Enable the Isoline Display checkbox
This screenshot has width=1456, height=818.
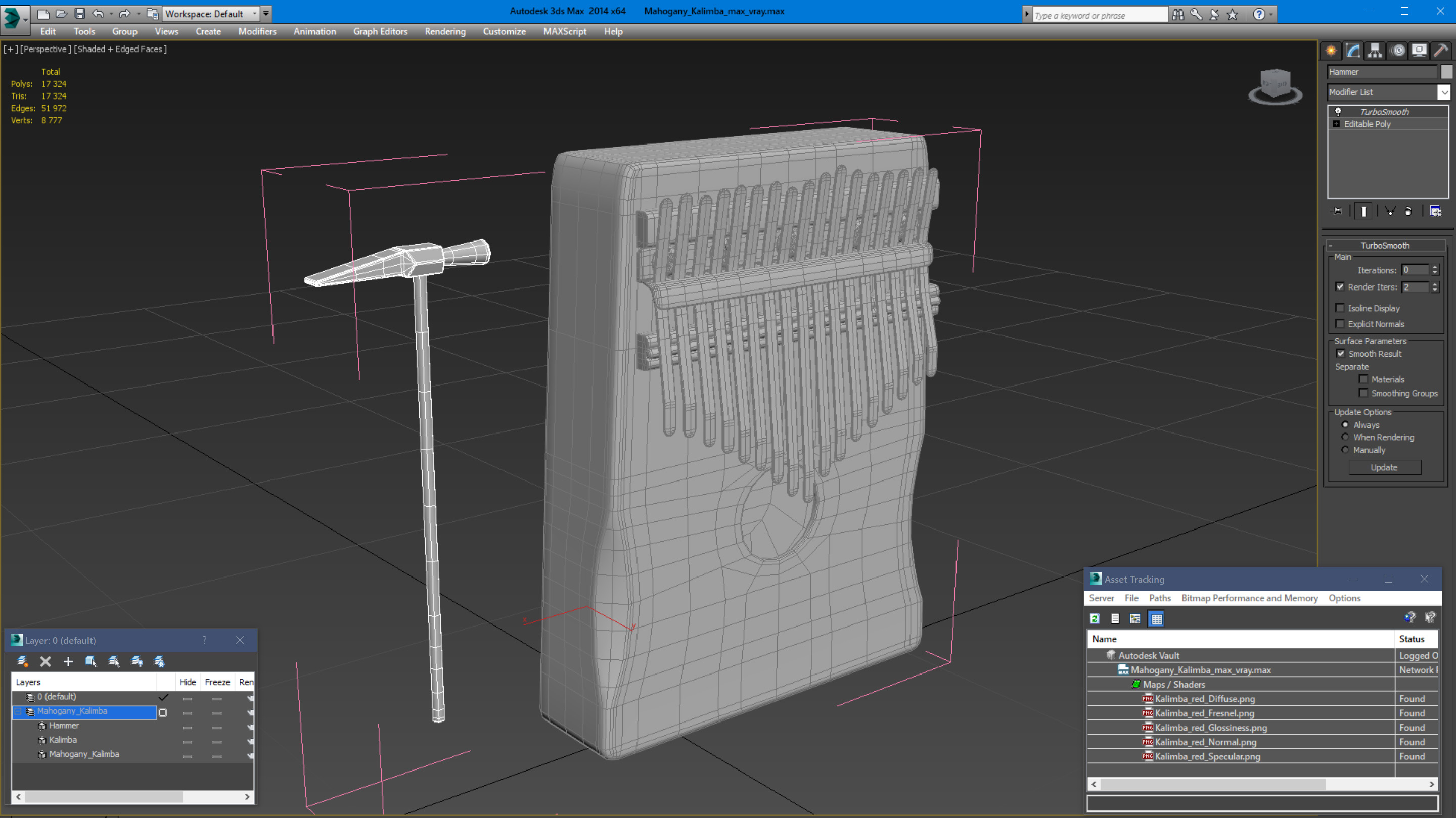point(1340,308)
